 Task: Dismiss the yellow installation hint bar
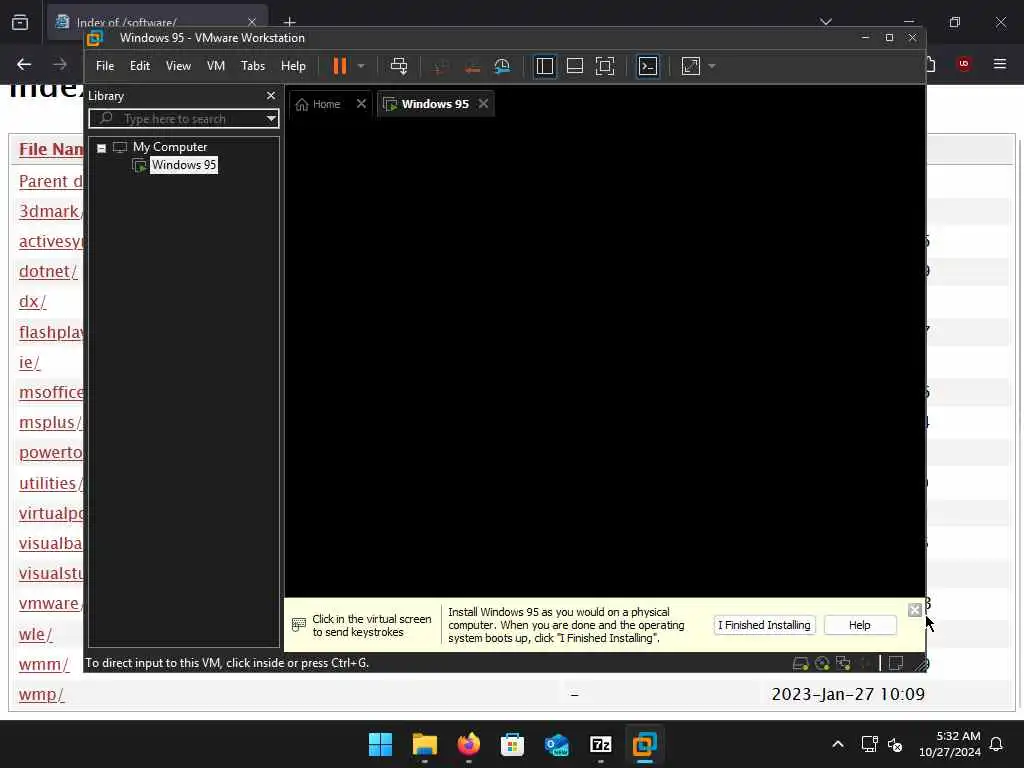(914, 610)
